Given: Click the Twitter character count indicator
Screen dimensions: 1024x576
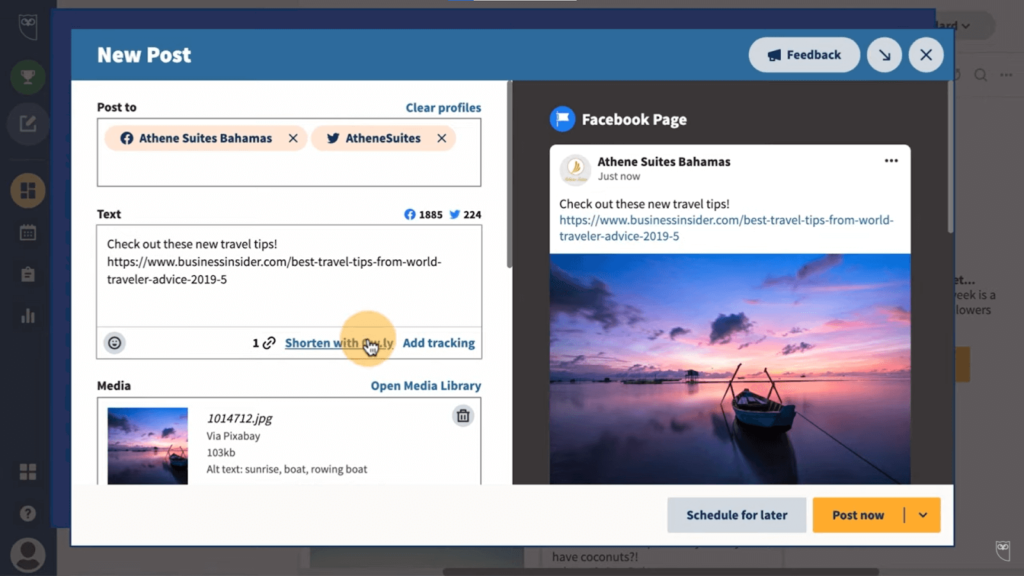Looking at the screenshot, I should pos(465,214).
